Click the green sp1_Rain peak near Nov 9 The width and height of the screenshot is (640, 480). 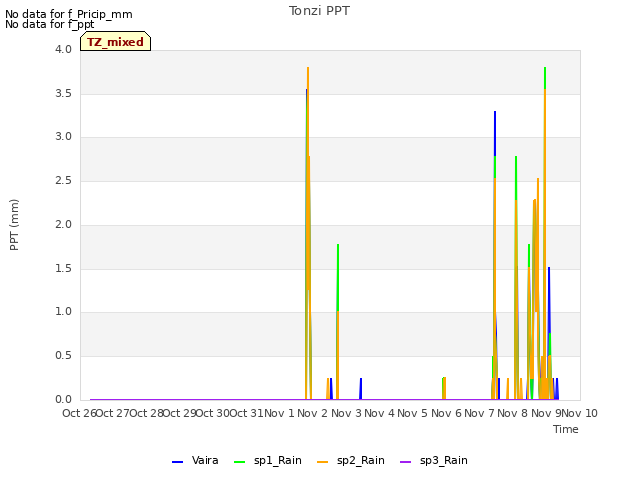tap(545, 78)
